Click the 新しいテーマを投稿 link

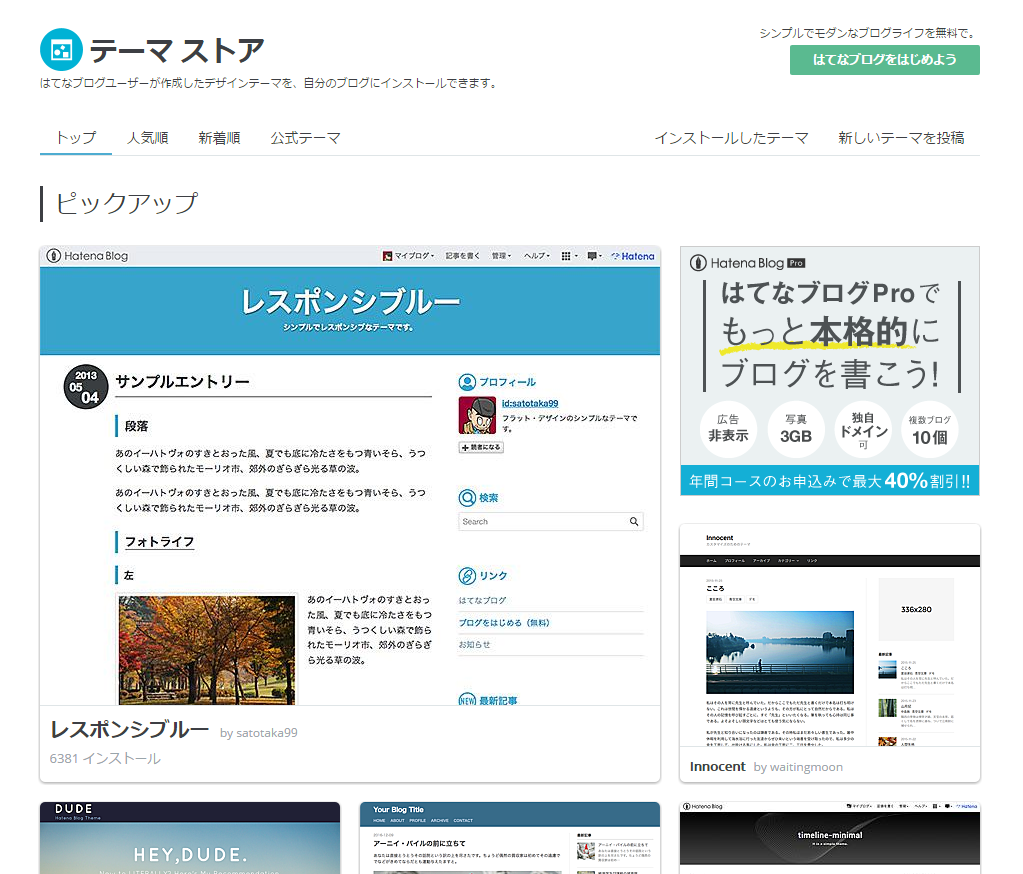coord(901,137)
